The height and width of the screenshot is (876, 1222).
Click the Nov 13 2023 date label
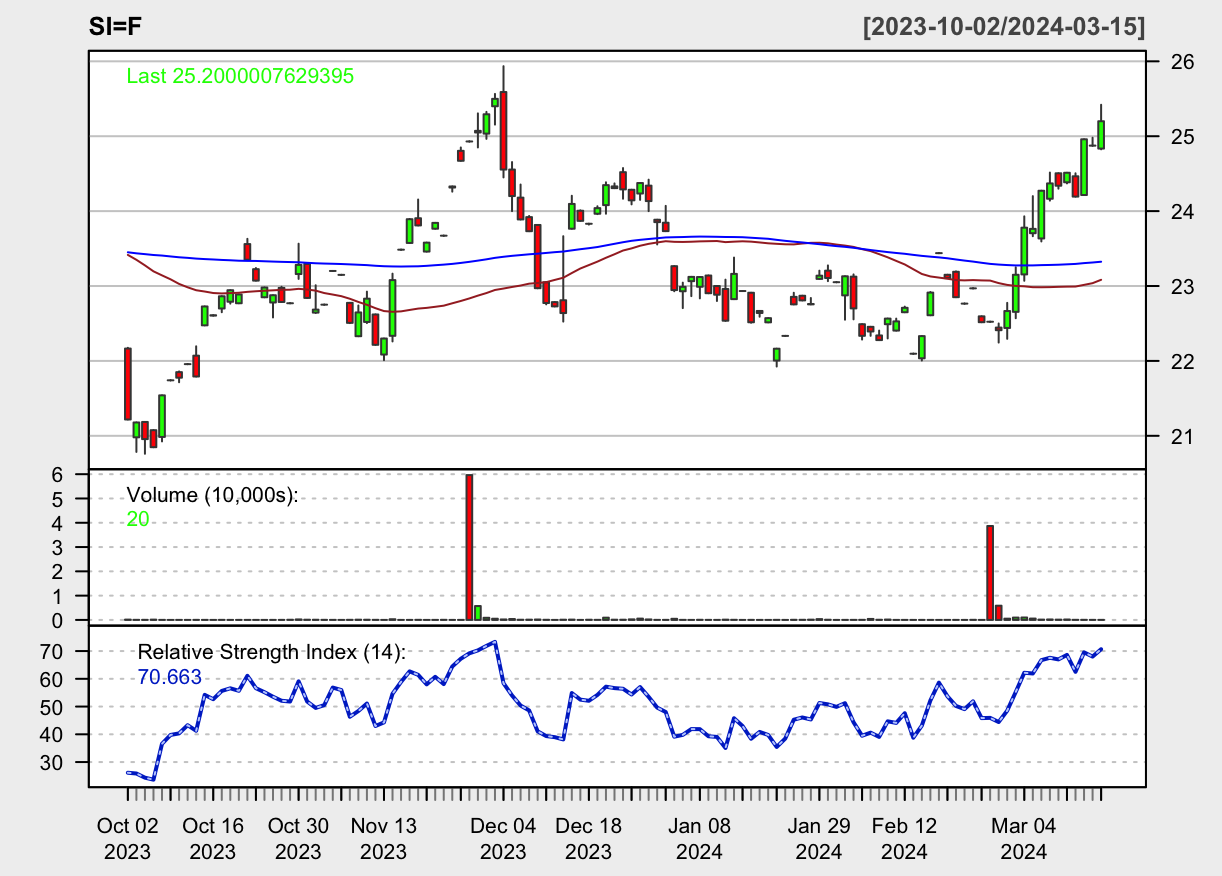[384, 839]
